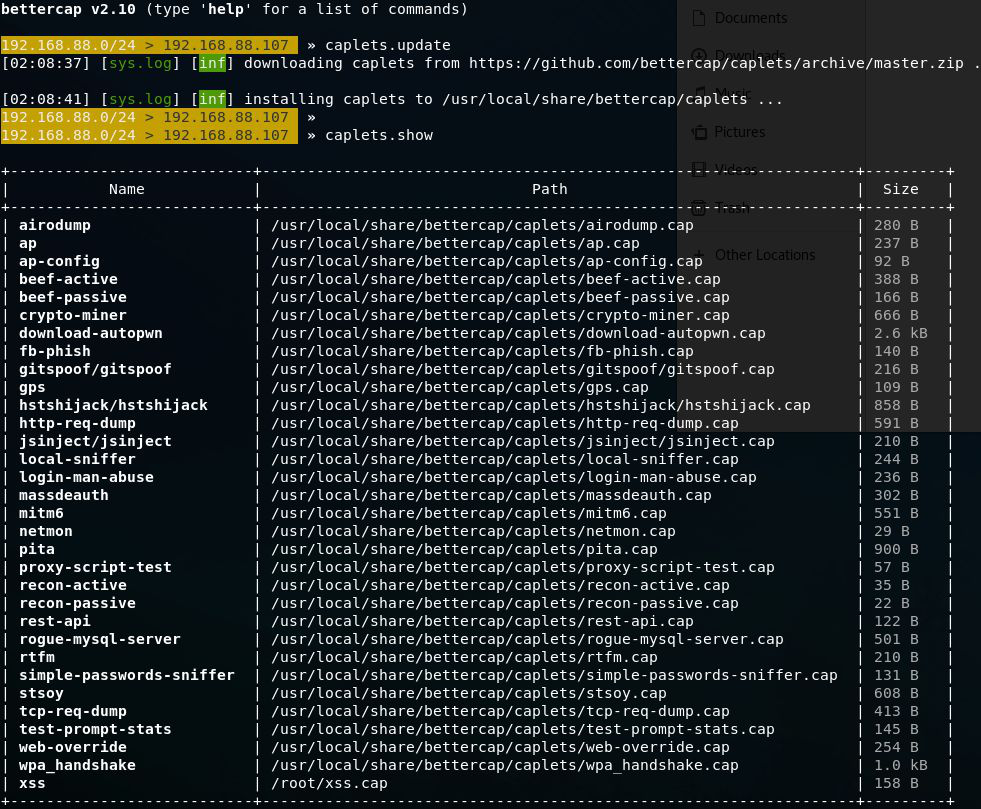Image resolution: width=981 pixels, height=809 pixels.
Task: Select the 'simple-passwords-sniffer' caplet name
Action: (x=127, y=676)
